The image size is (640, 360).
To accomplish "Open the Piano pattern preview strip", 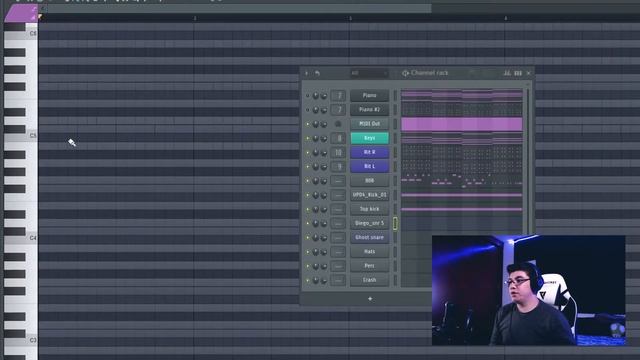I will click(x=462, y=96).
